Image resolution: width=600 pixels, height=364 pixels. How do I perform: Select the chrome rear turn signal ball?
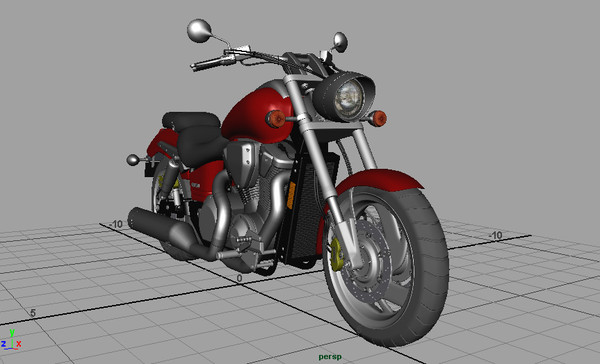[133, 160]
